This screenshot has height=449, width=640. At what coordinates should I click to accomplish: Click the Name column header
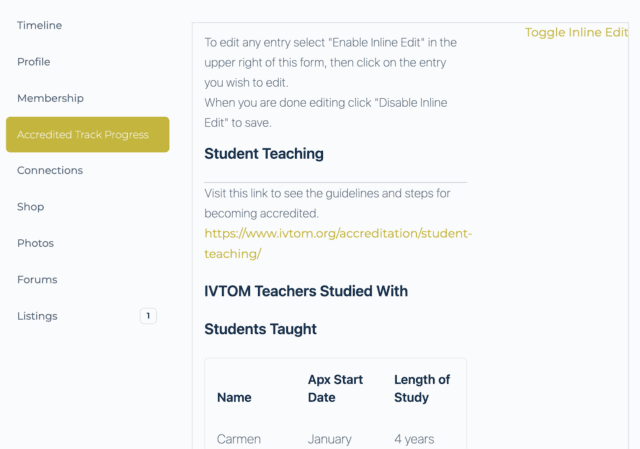234,397
